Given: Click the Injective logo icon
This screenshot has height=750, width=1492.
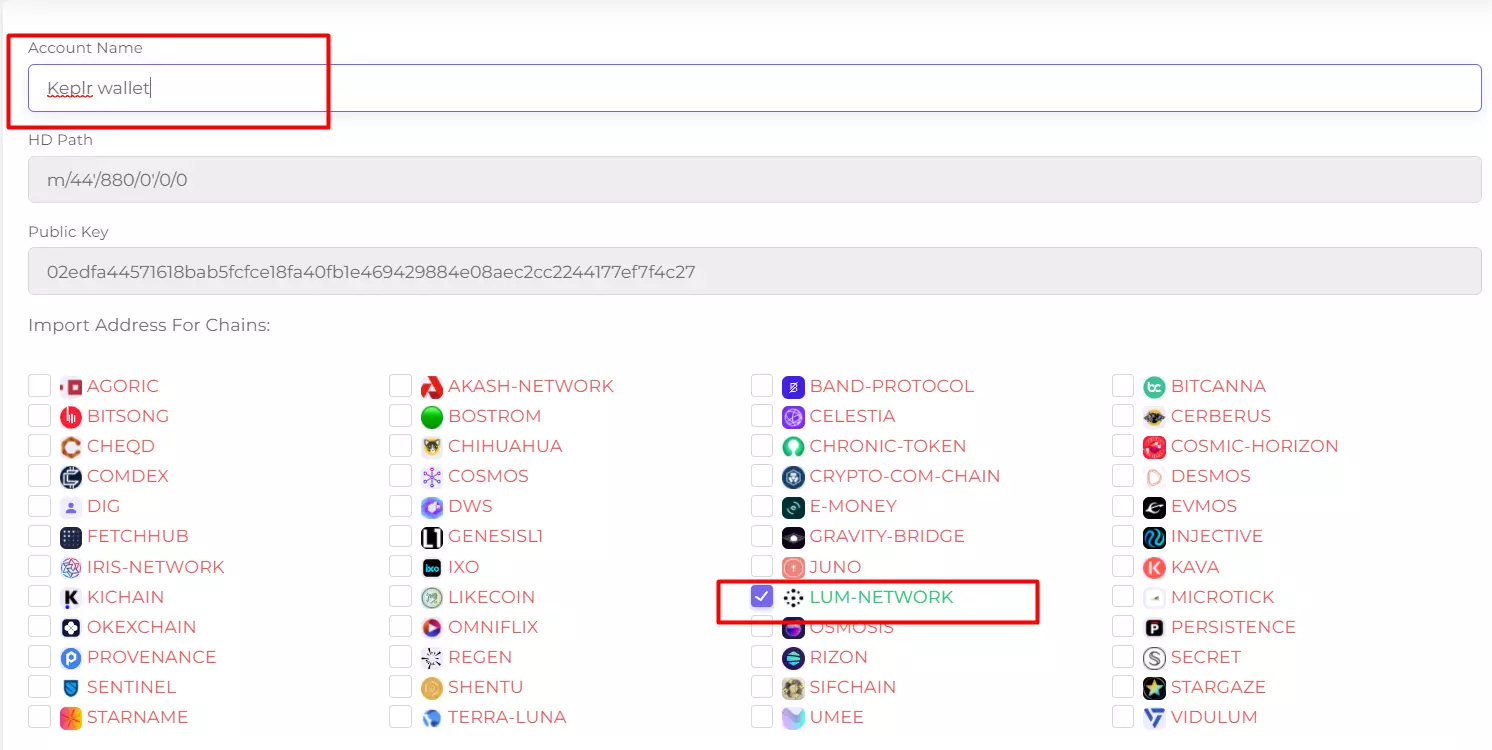Looking at the screenshot, I should (1154, 537).
